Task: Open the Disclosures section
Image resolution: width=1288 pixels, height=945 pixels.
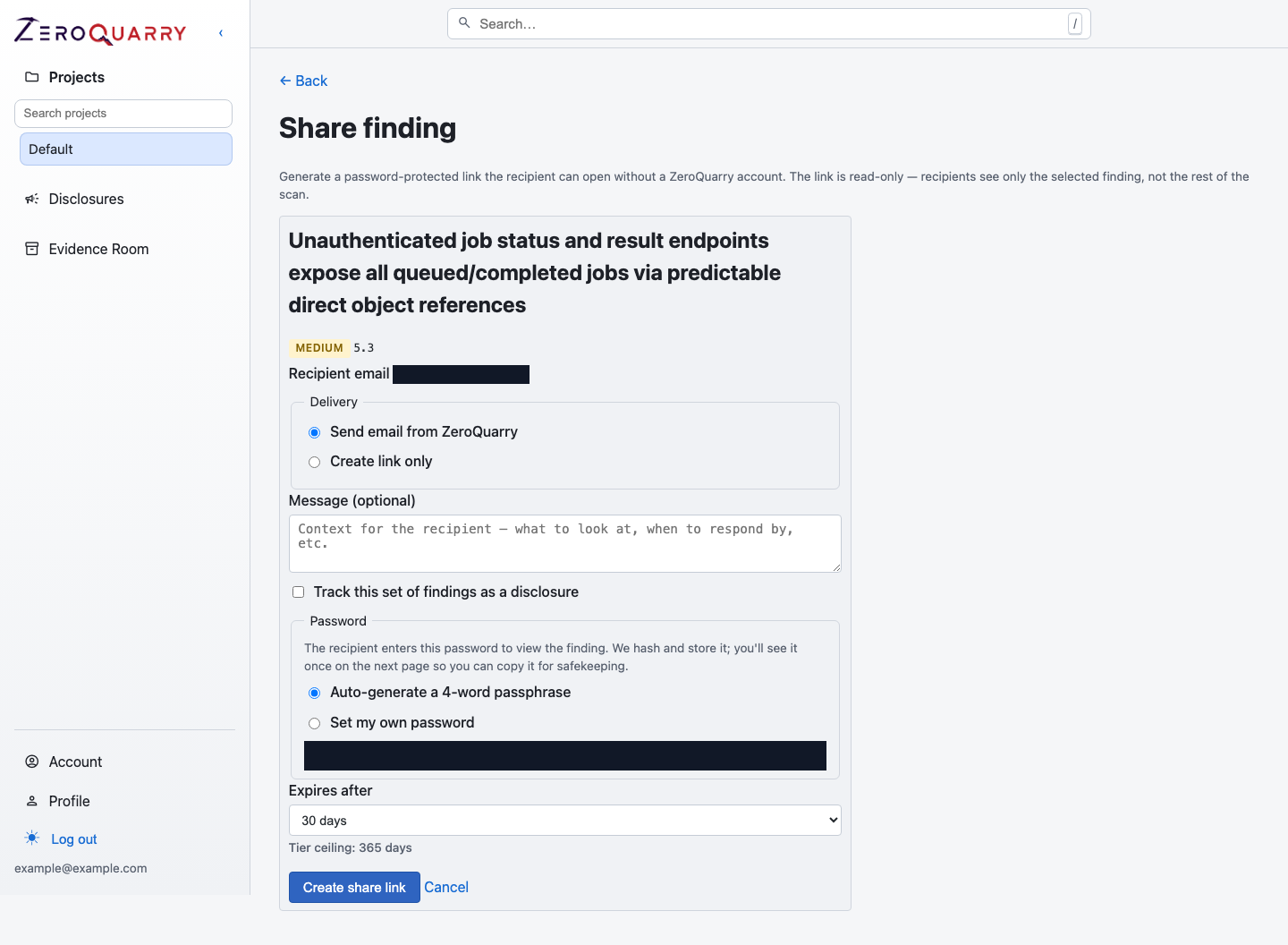Action: click(x=86, y=199)
